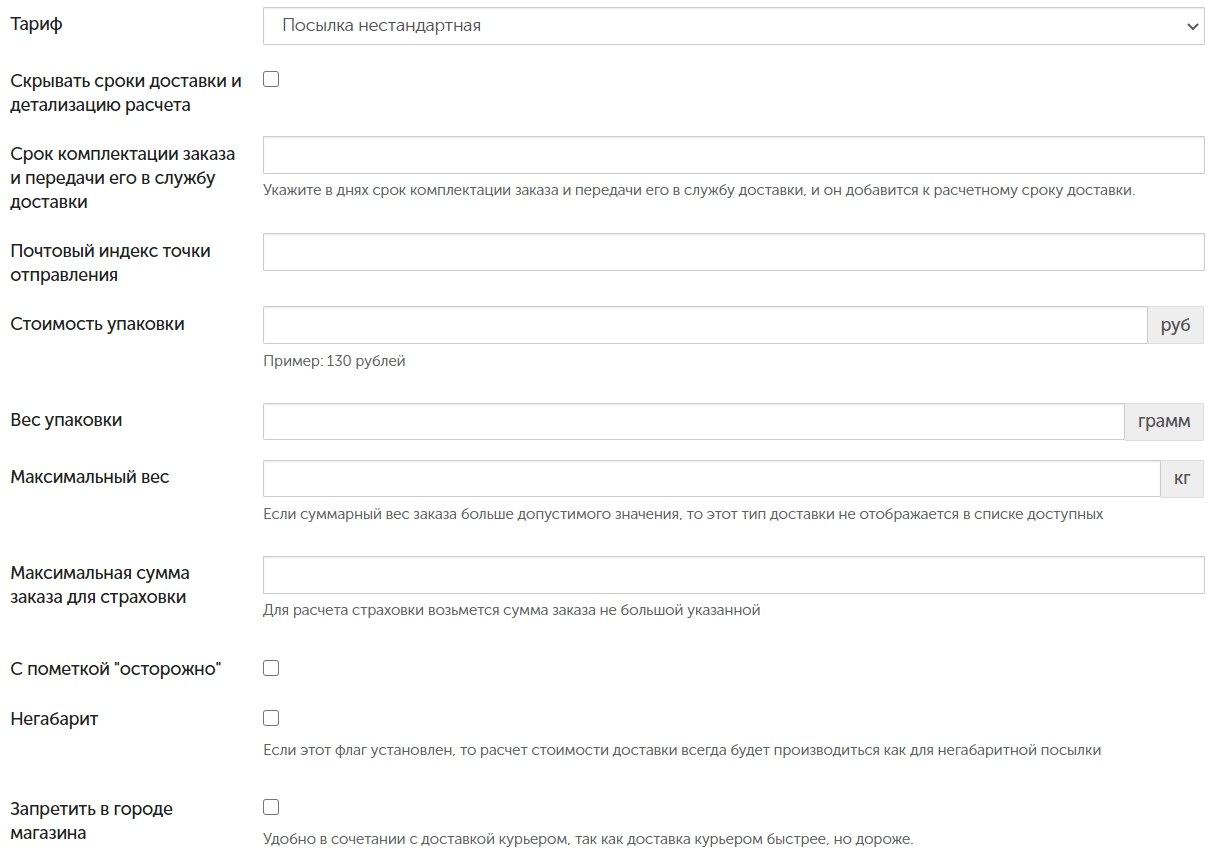This screenshot has height=861, width=1220.
Task: Check the Негабарит checkbox
Action: click(x=271, y=718)
